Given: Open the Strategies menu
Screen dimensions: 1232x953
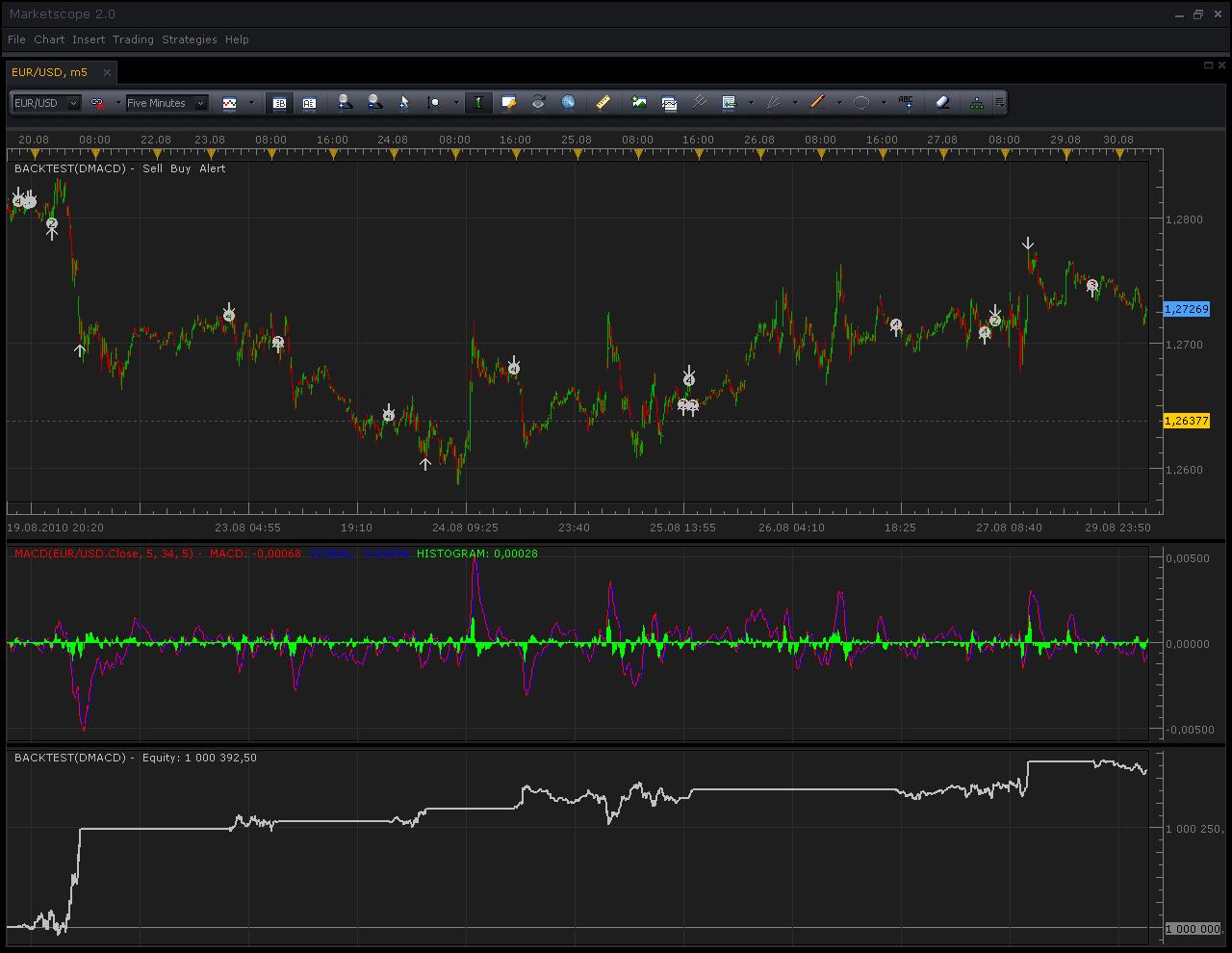Looking at the screenshot, I should (x=190, y=39).
